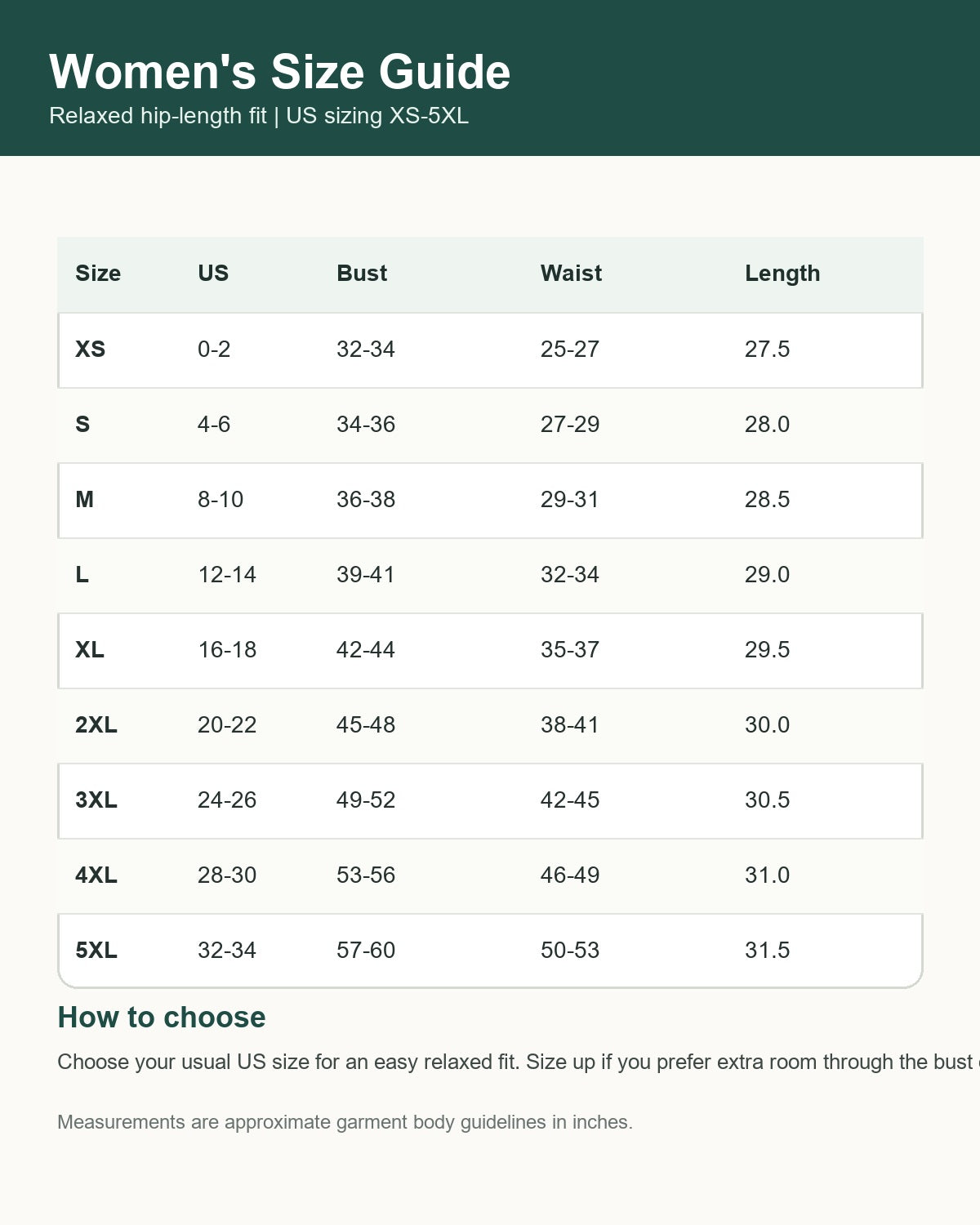
Task: Select the 3XL size row label
Action: (96, 800)
